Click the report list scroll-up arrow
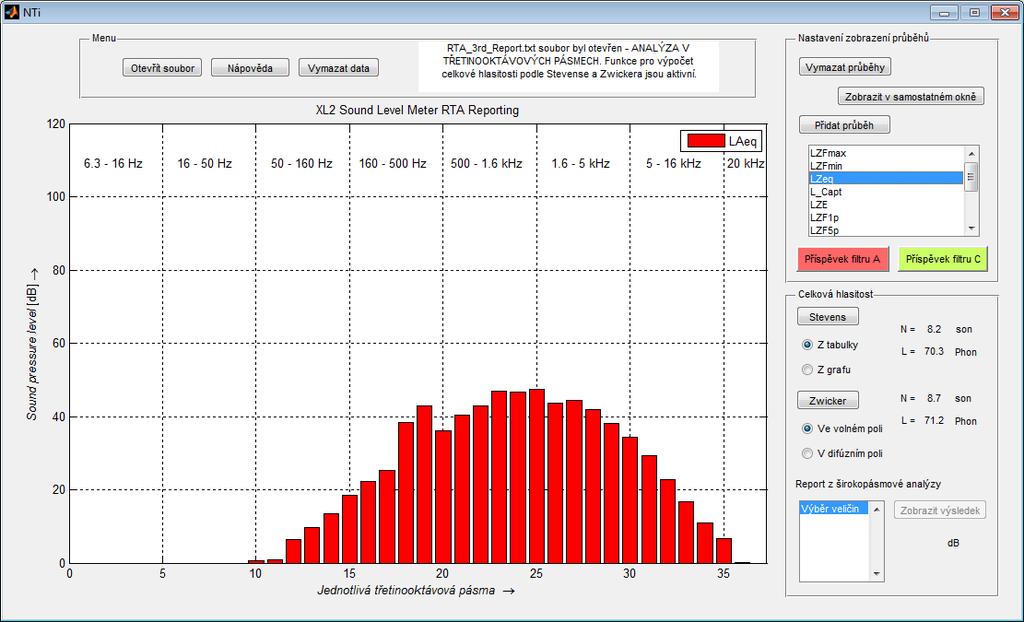The width and height of the screenshot is (1024, 622). [876, 509]
